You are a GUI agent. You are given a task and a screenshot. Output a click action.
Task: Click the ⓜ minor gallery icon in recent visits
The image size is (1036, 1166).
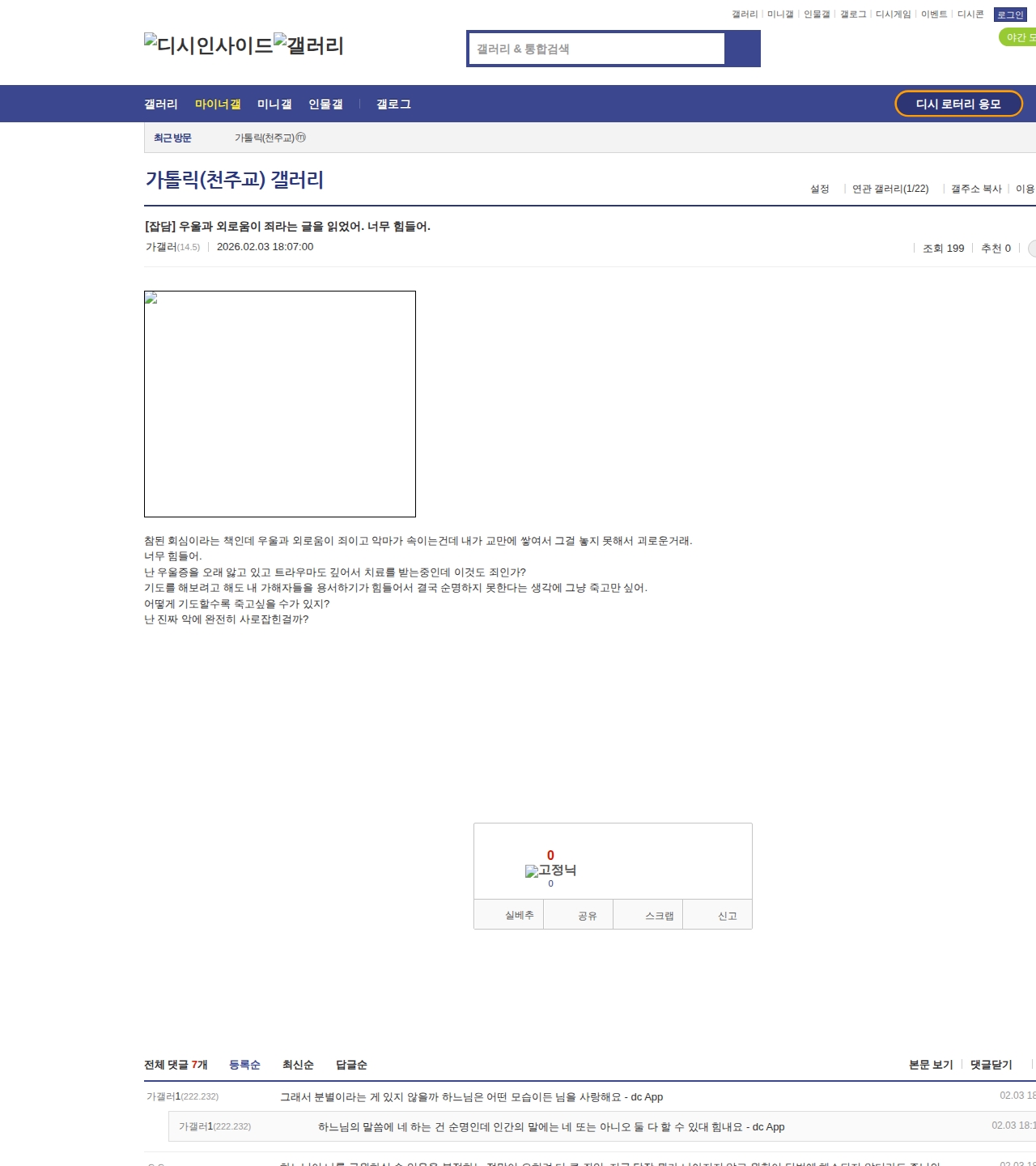pos(301,138)
